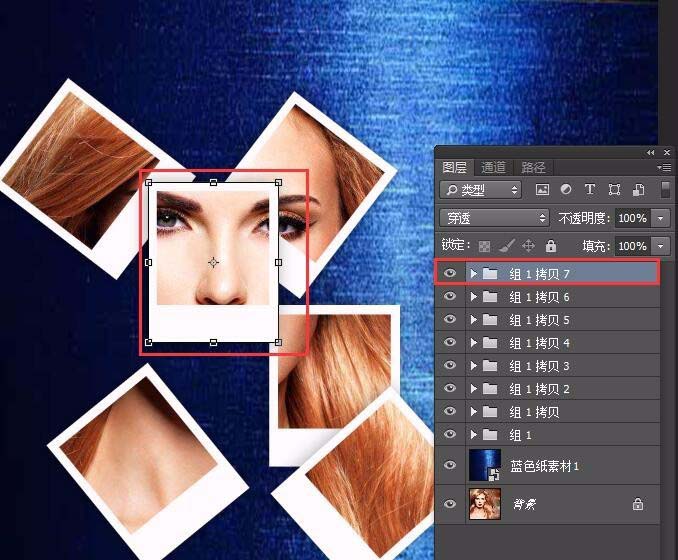Filter layers by pixel image icon
678x560 pixels.
pyautogui.click(x=542, y=189)
